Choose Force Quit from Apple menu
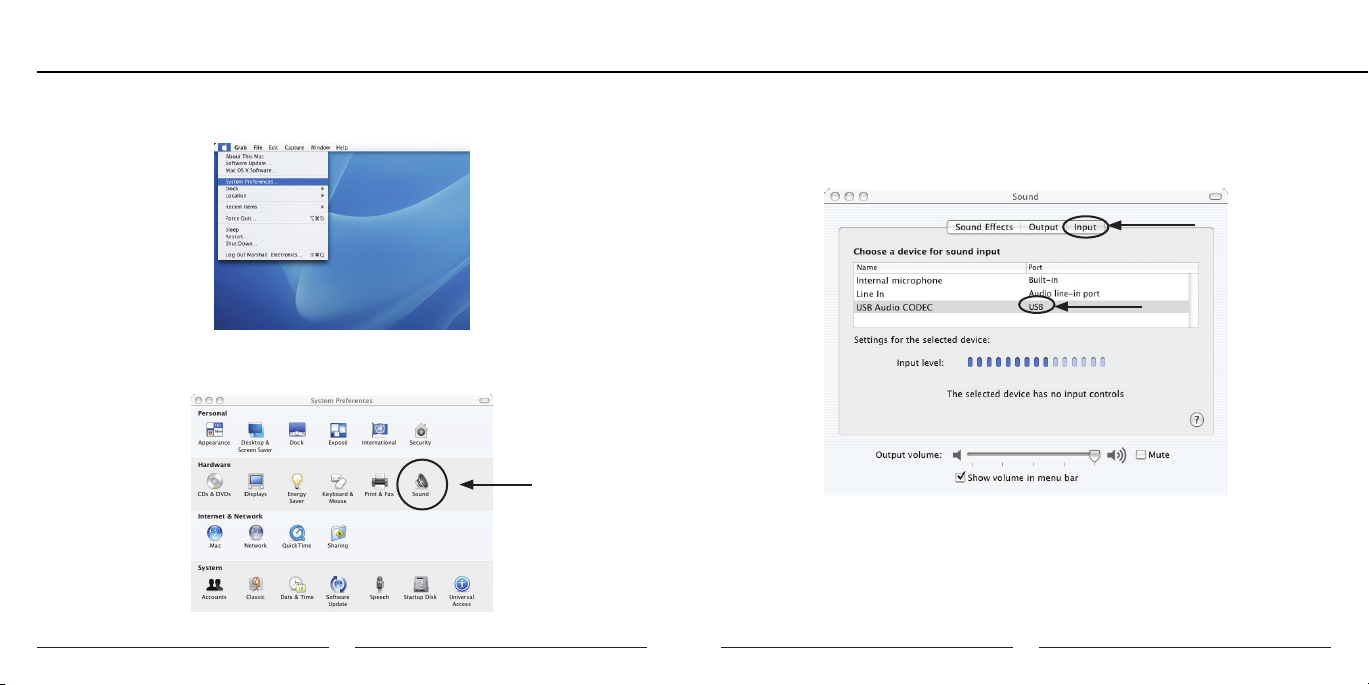 pyautogui.click(x=273, y=218)
